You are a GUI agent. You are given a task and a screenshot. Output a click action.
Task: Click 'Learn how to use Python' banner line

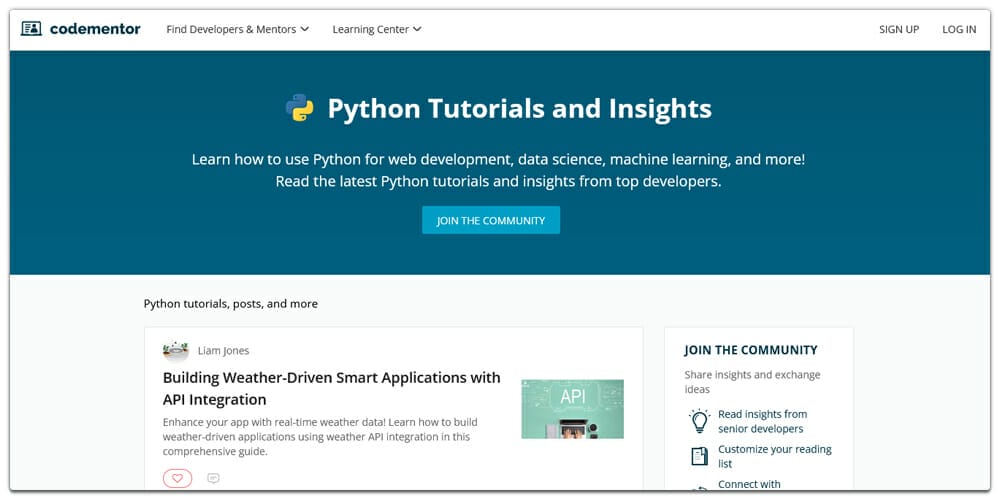pyautogui.click(x=499, y=159)
